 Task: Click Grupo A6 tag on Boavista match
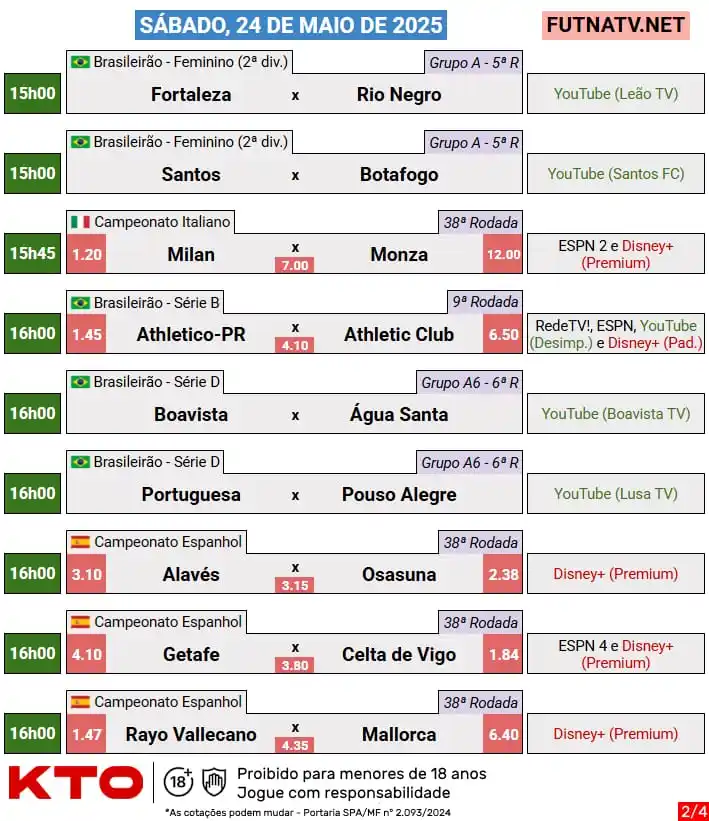point(469,383)
